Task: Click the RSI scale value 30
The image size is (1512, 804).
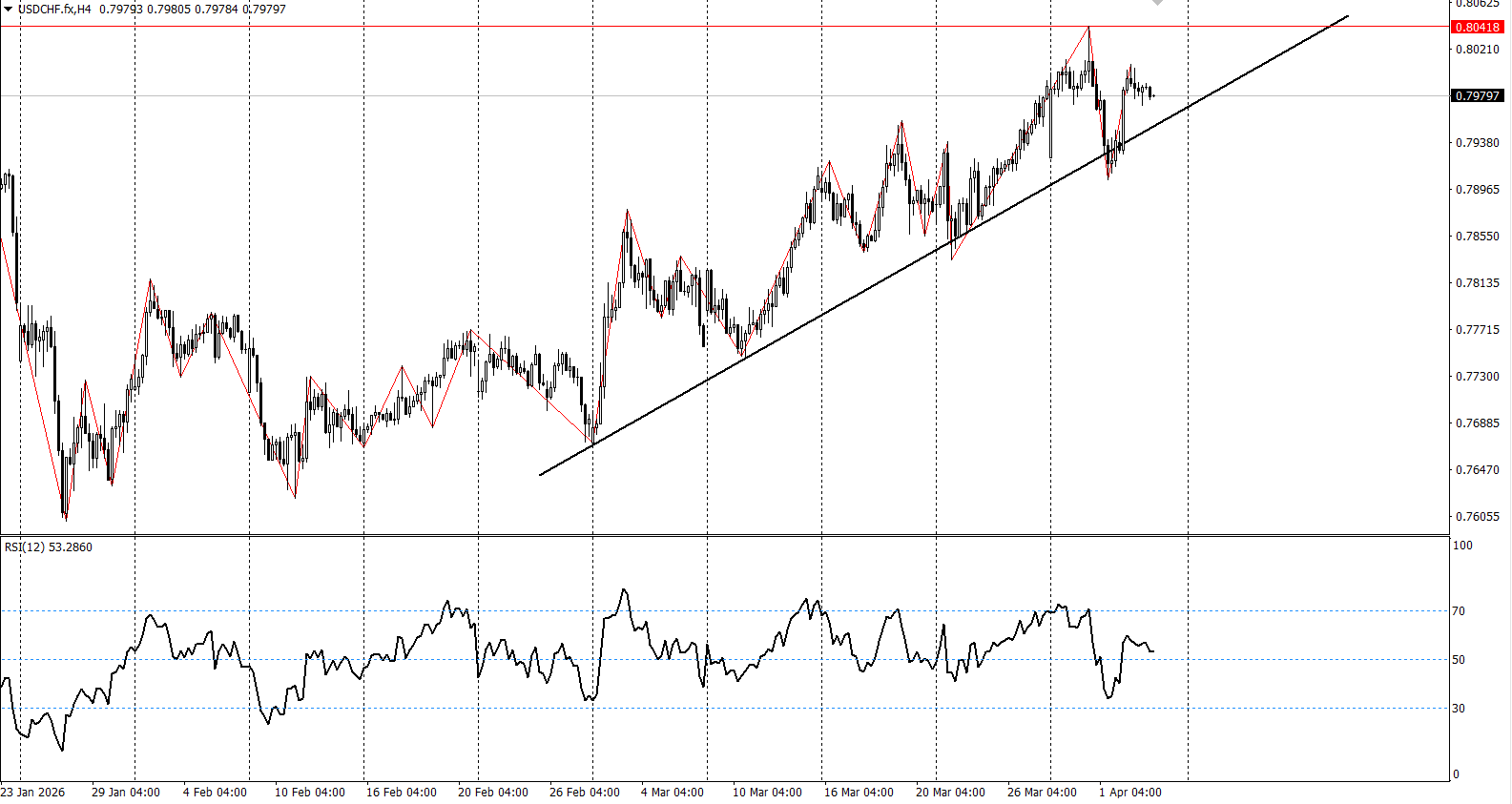Action: coord(1459,708)
